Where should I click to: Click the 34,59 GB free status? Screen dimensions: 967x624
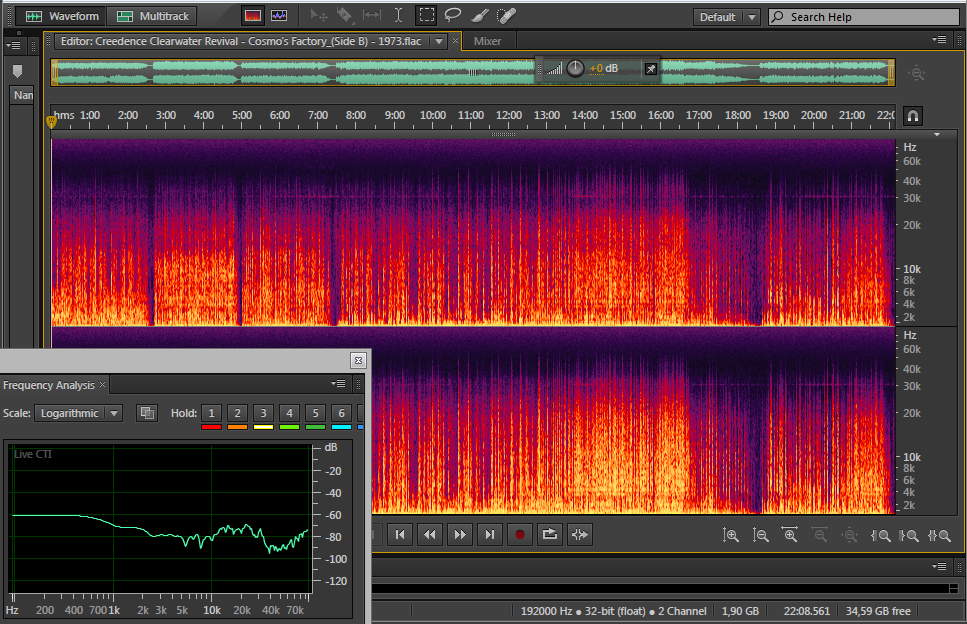[x=878, y=611]
